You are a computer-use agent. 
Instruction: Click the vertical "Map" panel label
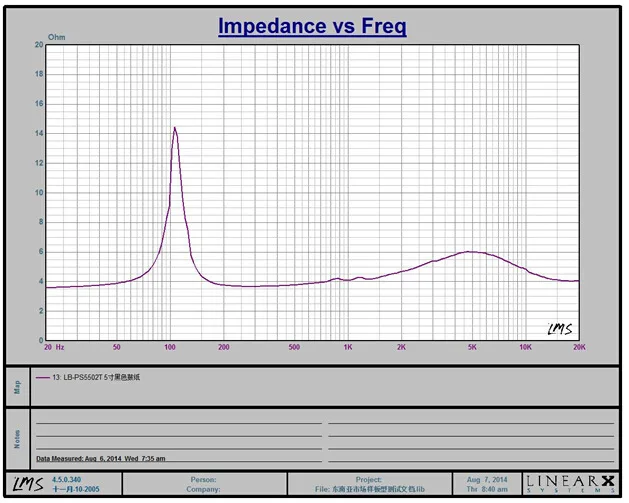tap(17, 387)
